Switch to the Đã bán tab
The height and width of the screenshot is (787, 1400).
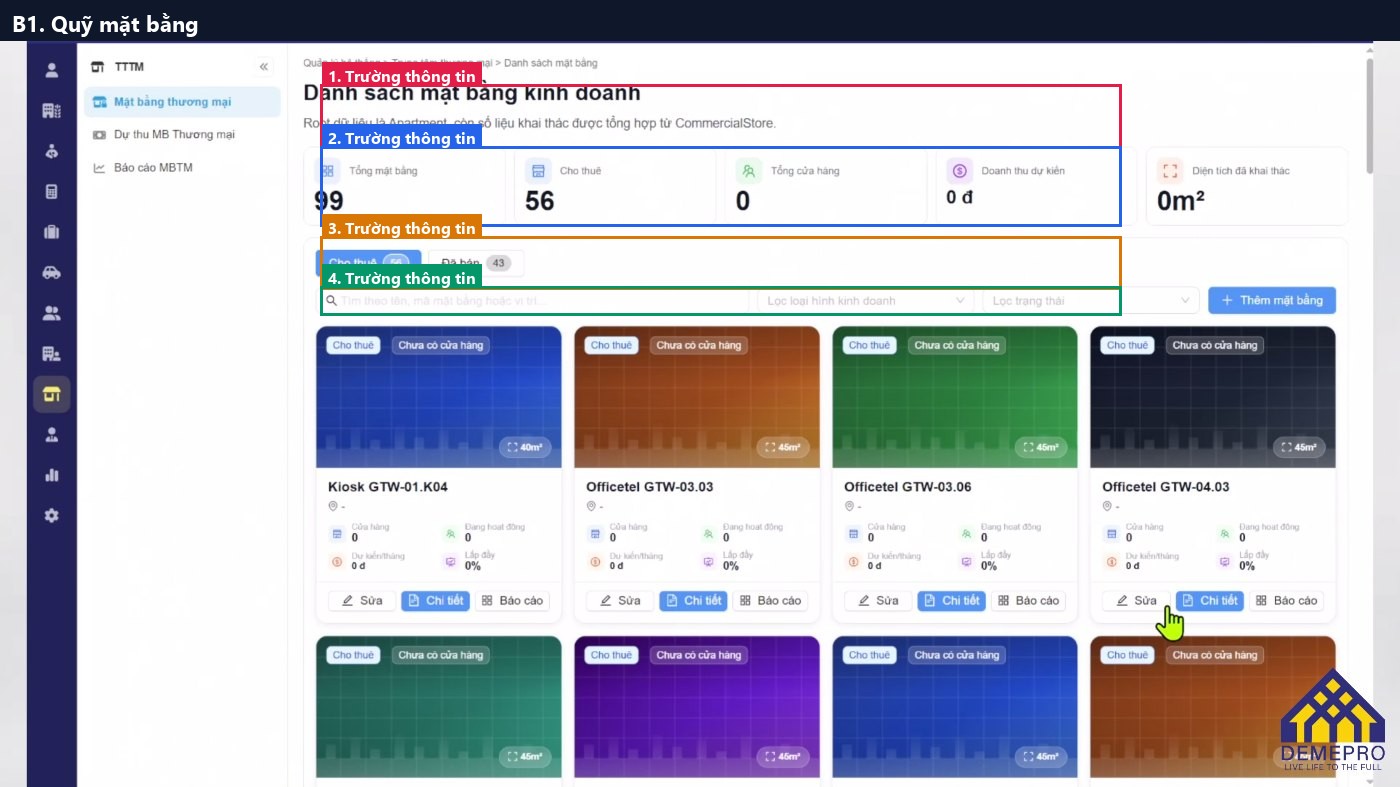[475, 263]
